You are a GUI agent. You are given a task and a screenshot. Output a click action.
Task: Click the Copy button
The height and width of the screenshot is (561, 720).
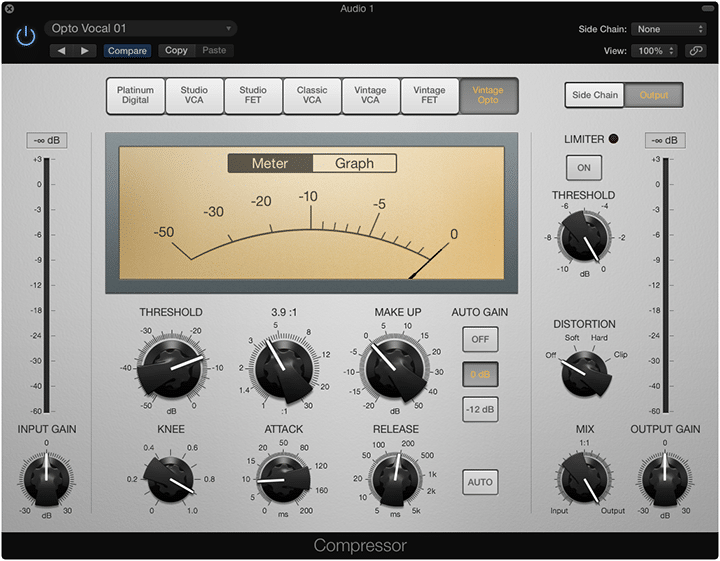(x=176, y=50)
